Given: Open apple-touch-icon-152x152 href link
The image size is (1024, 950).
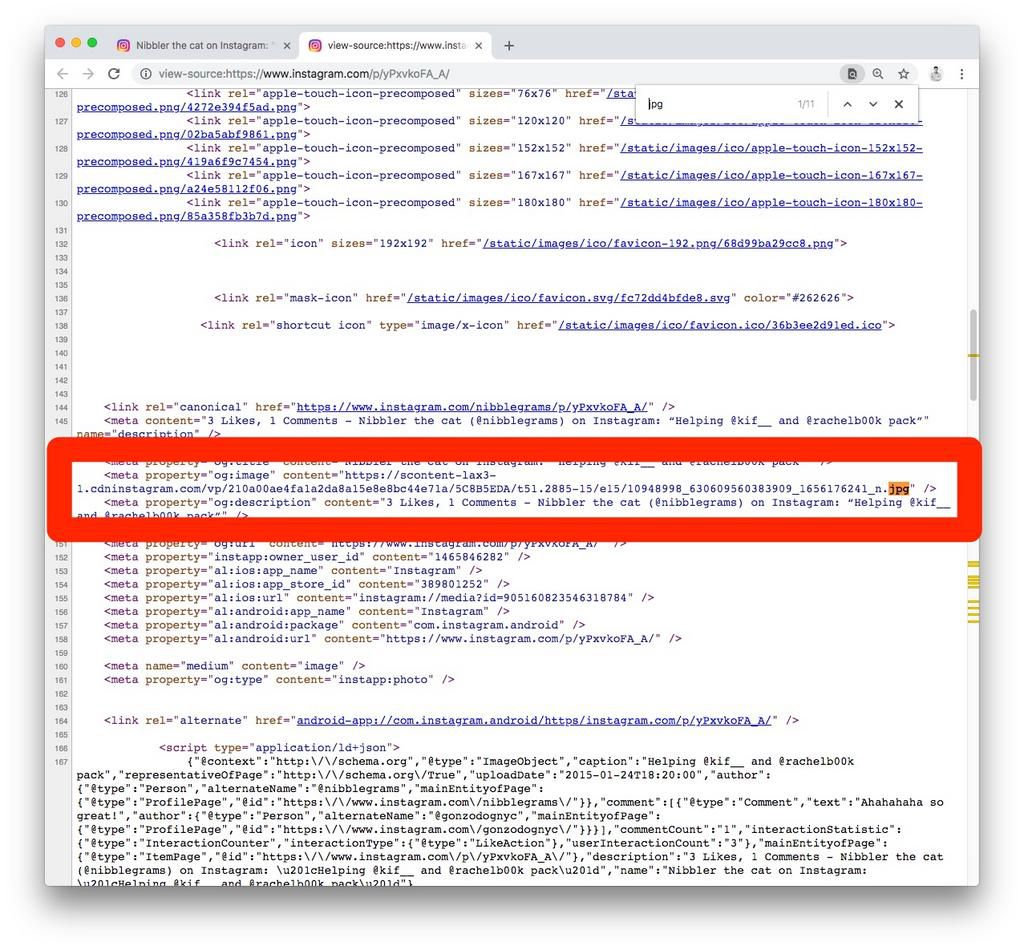Looking at the screenshot, I should tap(771, 148).
